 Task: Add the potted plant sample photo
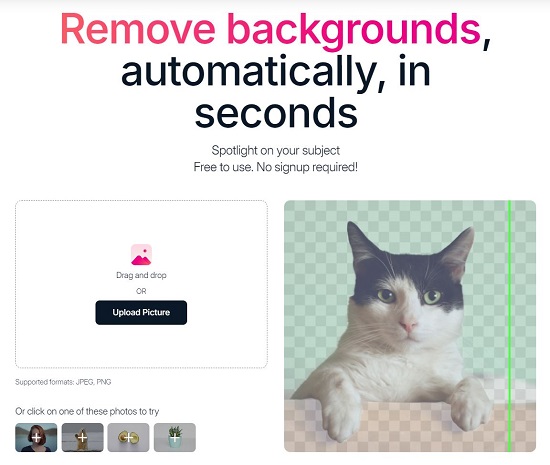pos(175,437)
